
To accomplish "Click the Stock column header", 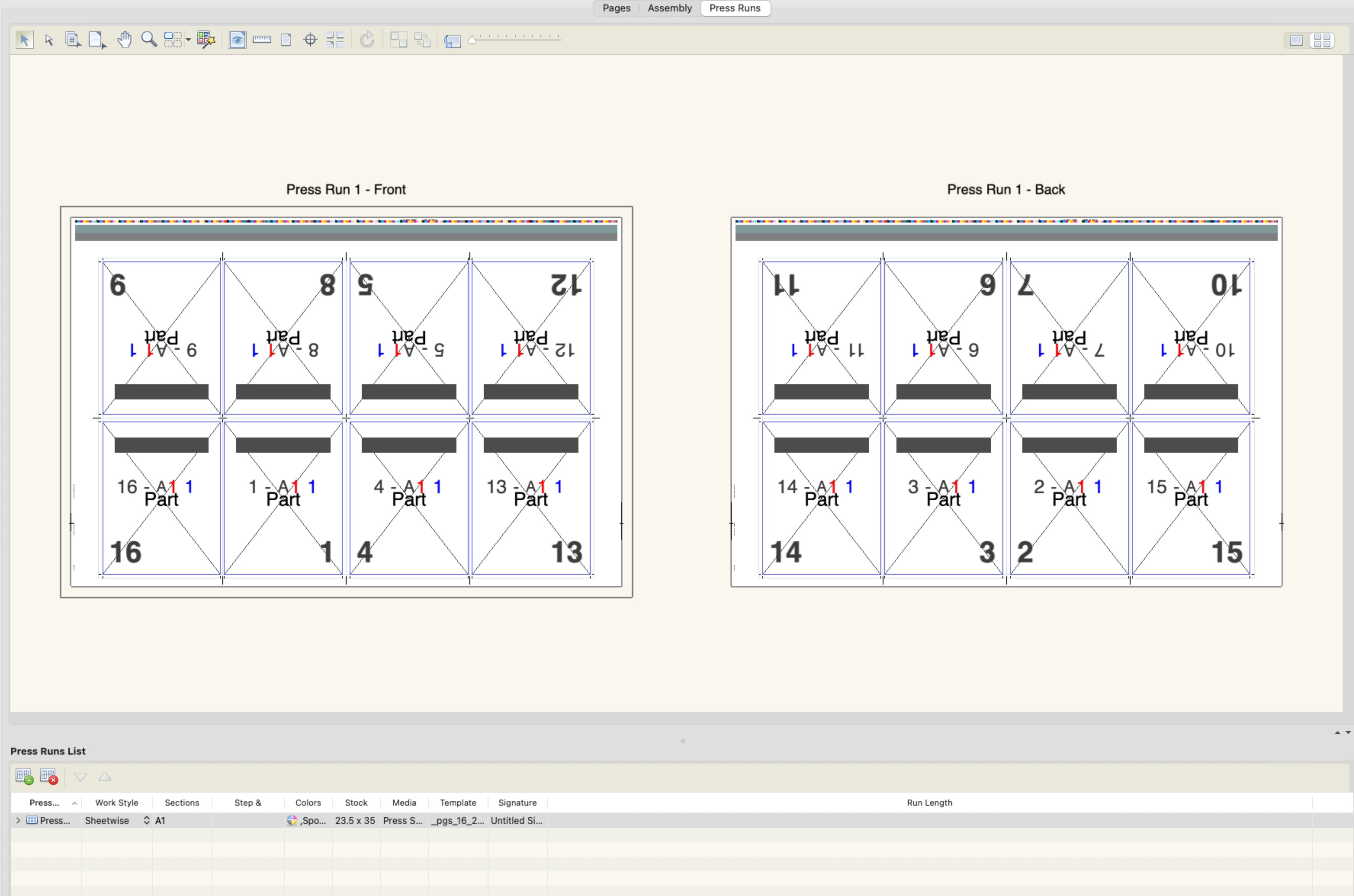I will click(x=356, y=802).
